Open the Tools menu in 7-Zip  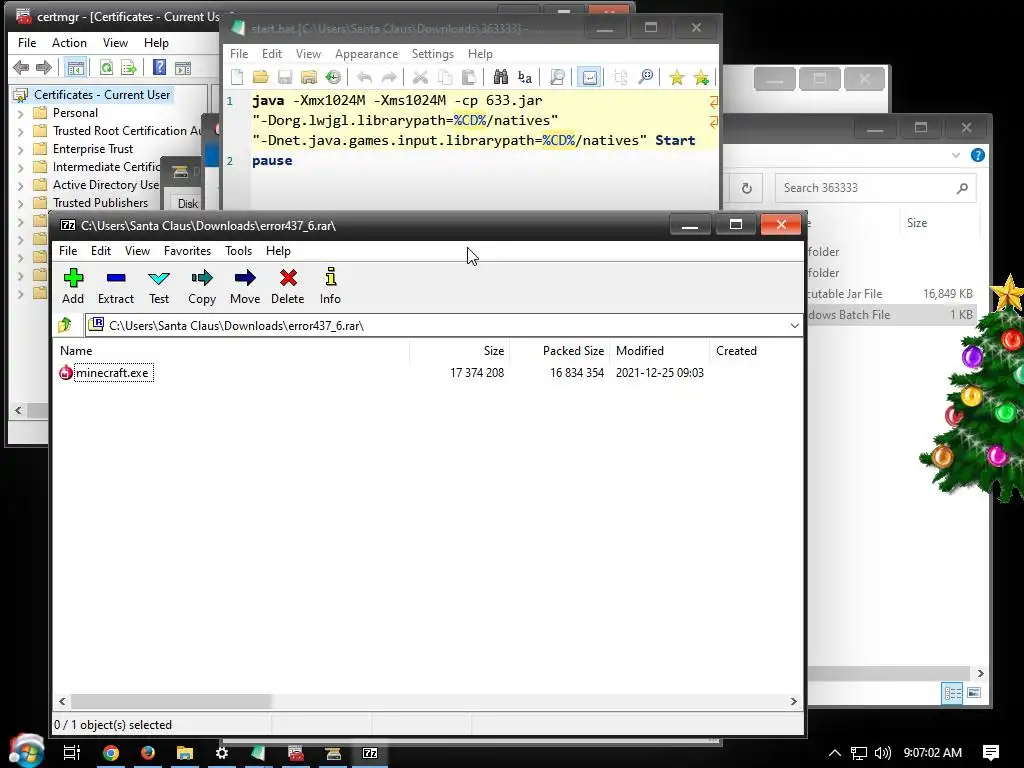coord(238,251)
